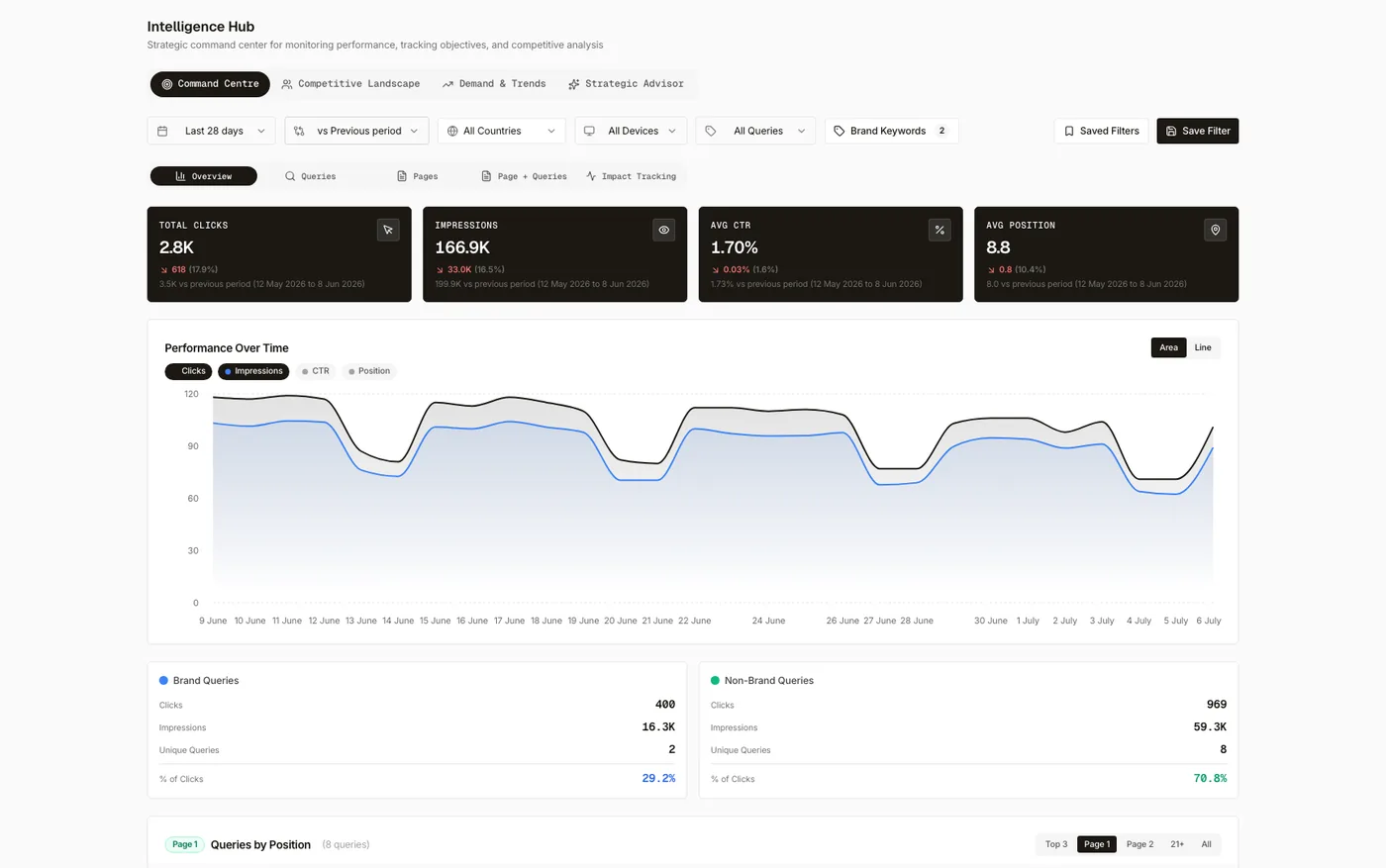Image resolution: width=1386 pixels, height=868 pixels.
Task: Click the floppy disk icon in Save Filter
Action: point(1171,131)
